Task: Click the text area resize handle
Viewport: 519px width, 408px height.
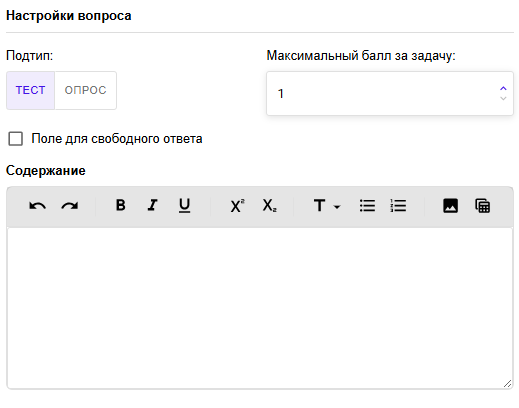Action: [x=507, y=384]
